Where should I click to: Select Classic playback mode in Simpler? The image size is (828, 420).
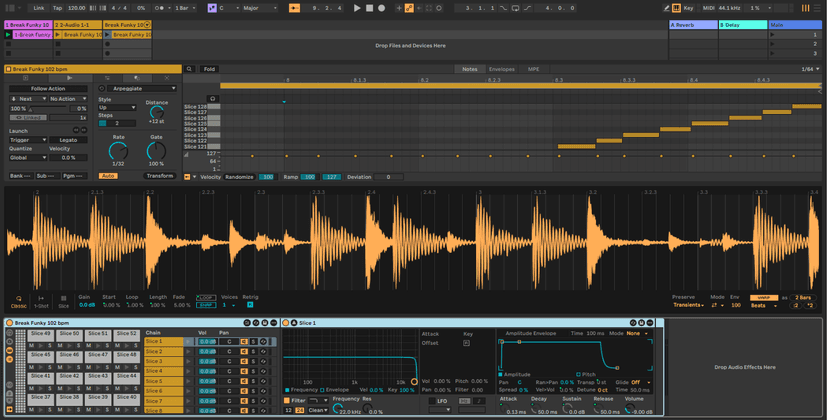click(18, 302)
